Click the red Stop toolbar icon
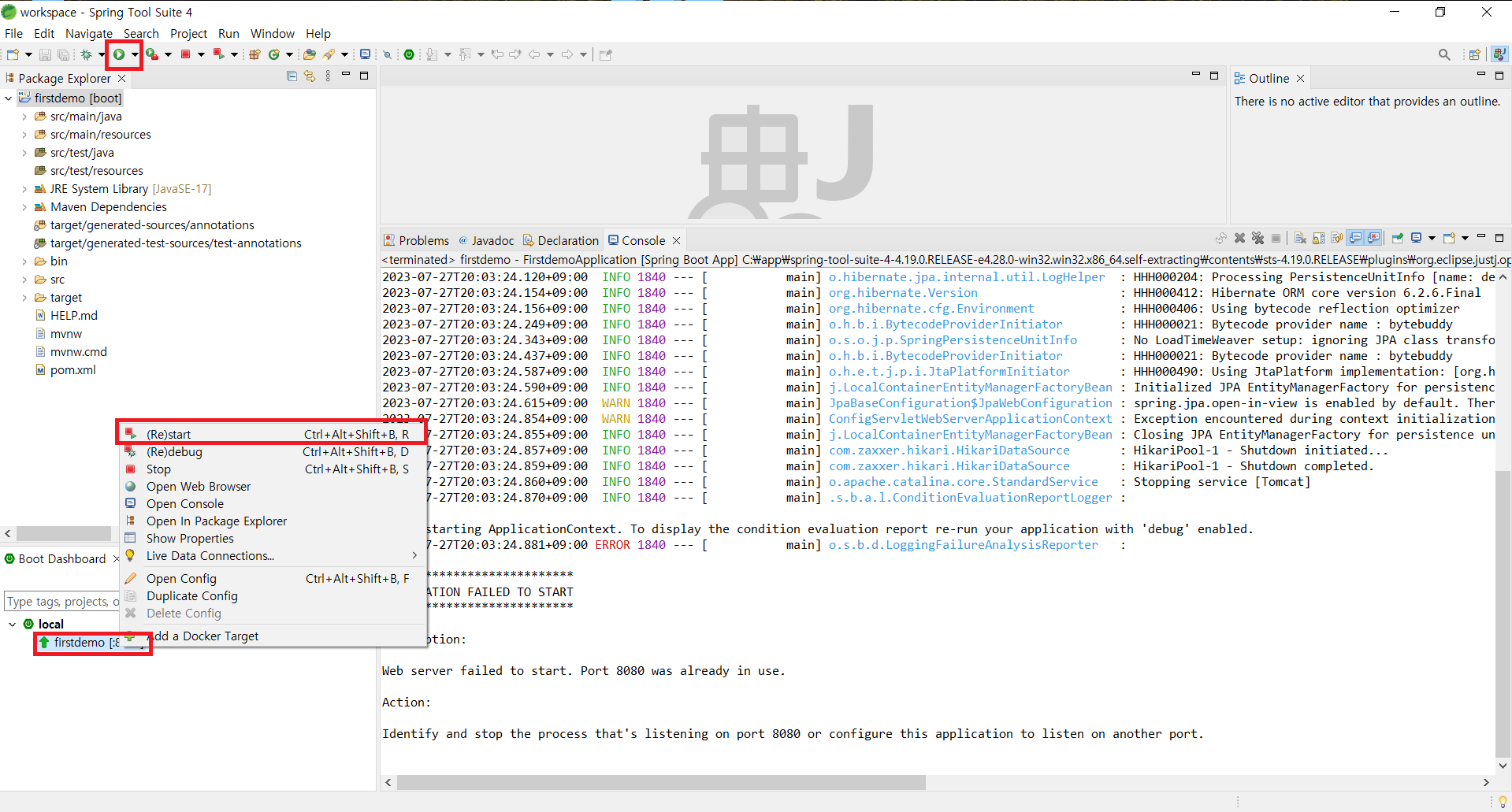1512x812 pixels. pyautogui.click(x=186, y=54)
